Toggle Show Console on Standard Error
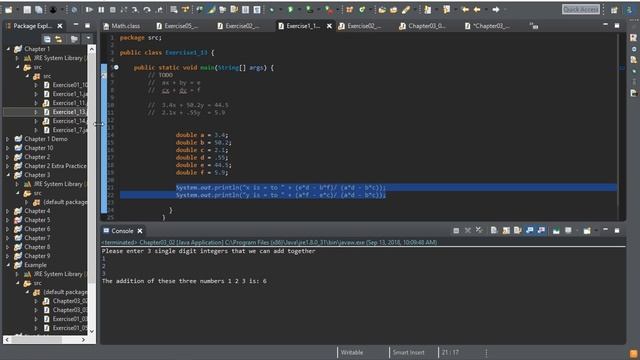This screenshot has width=640, height=360. (541, 231)
